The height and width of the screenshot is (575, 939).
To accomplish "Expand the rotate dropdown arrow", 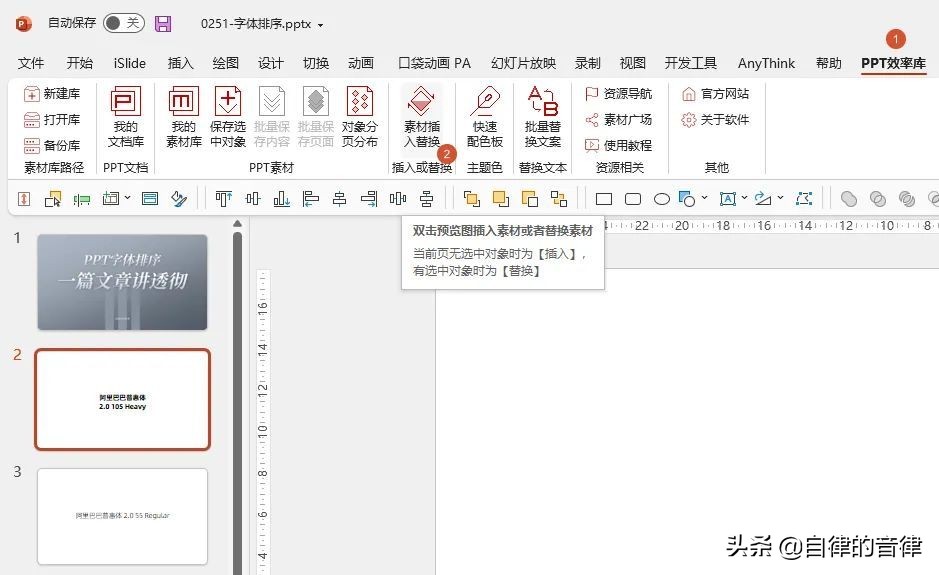I will (x=780, y=197).
